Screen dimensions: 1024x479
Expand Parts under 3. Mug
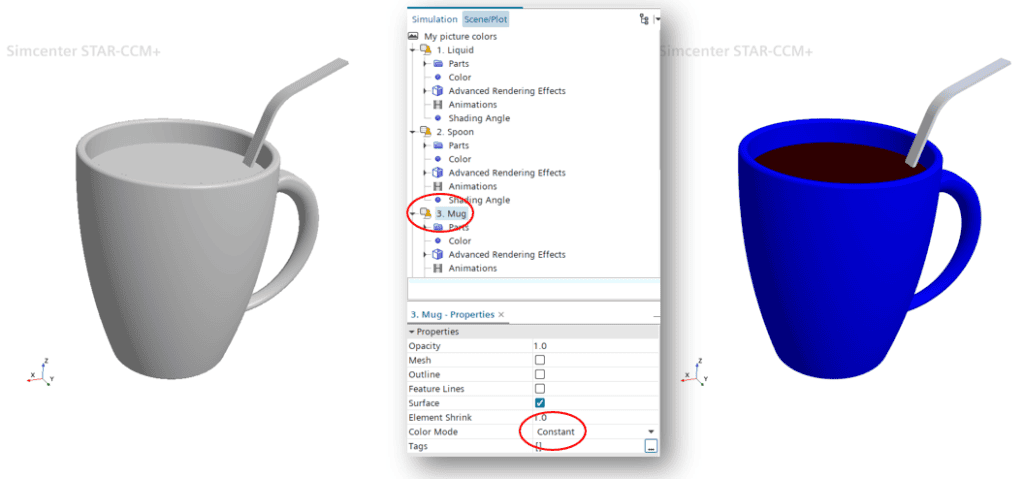425,227
